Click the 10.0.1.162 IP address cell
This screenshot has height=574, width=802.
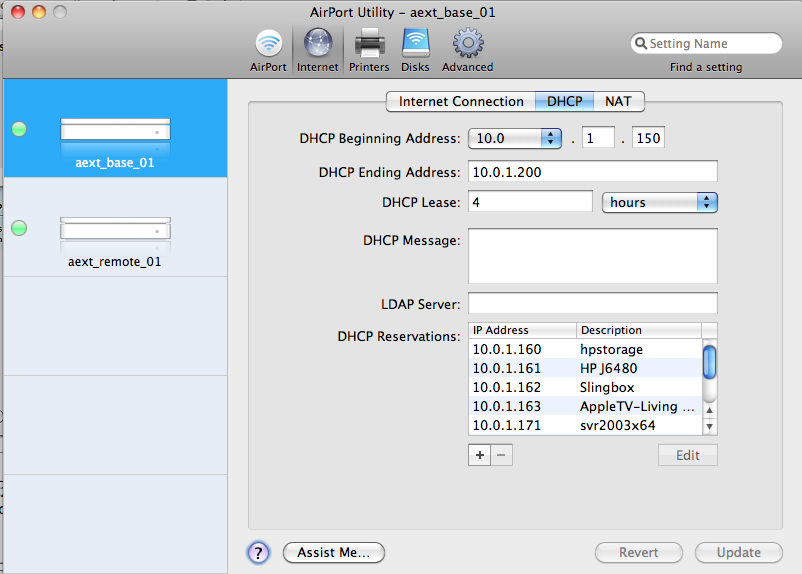[506, 387]
